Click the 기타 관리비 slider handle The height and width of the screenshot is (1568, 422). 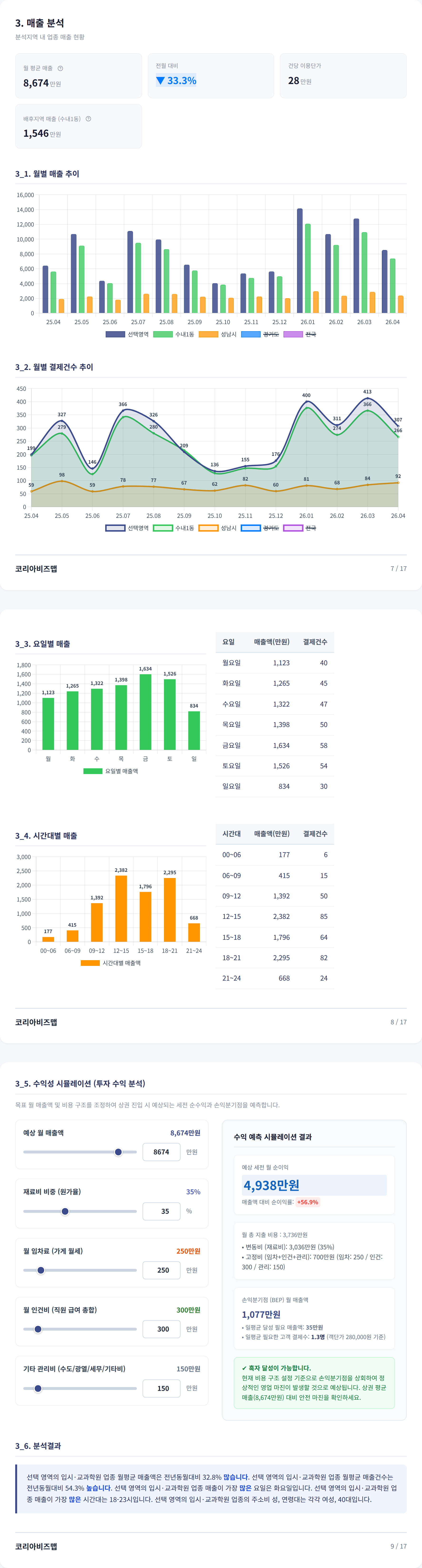[x=38, y=1389]
